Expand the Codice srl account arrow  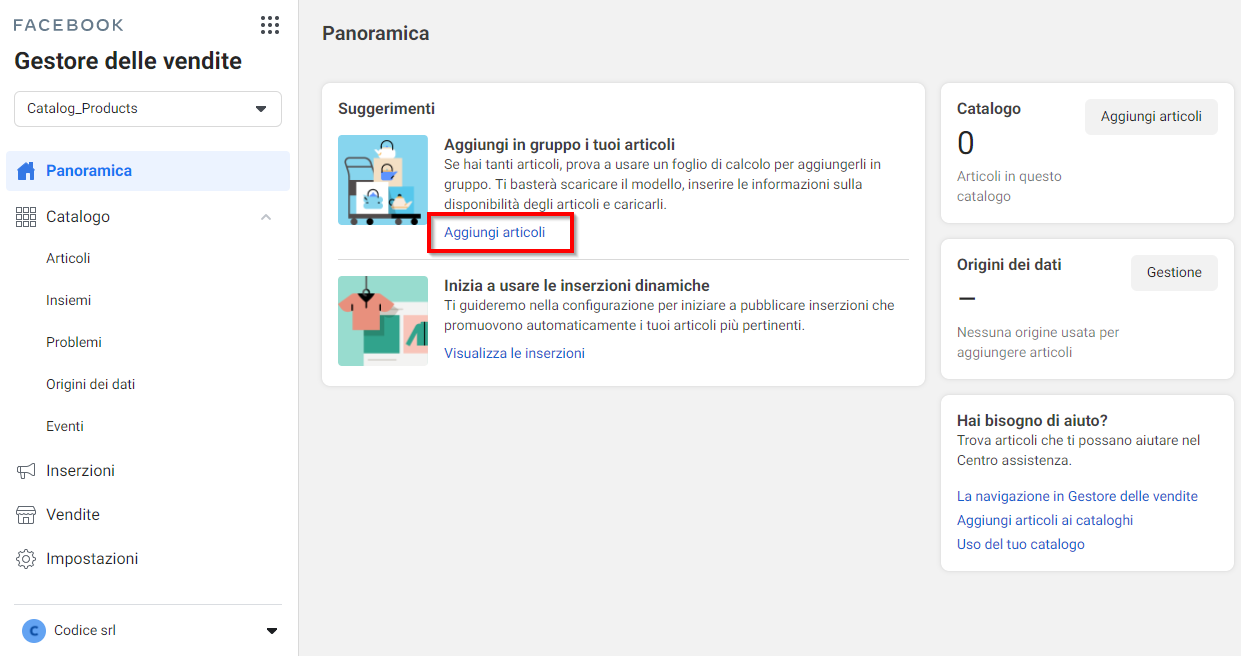click(x=271, y=631)
